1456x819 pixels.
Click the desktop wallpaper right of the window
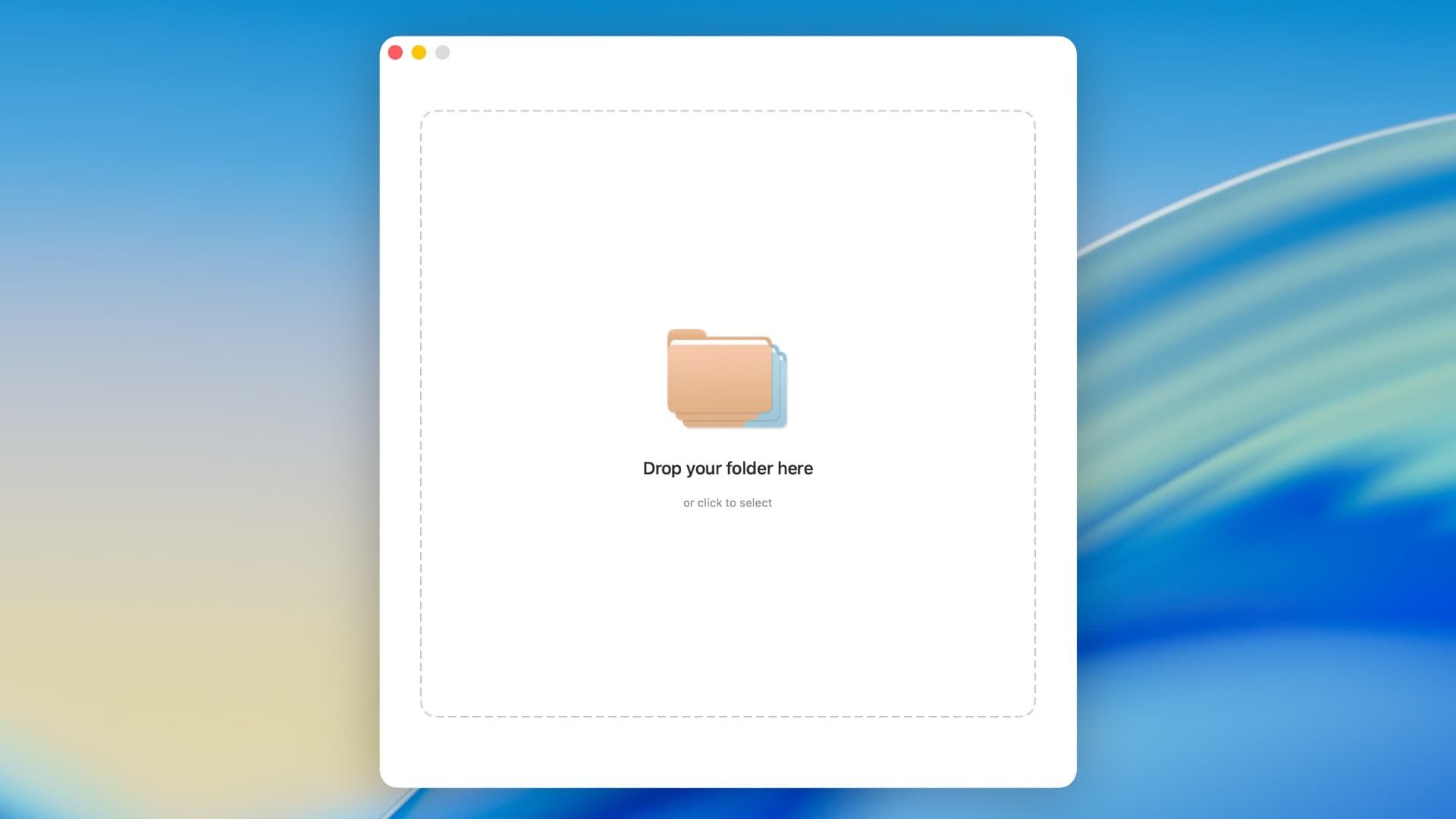point(1266,409)
